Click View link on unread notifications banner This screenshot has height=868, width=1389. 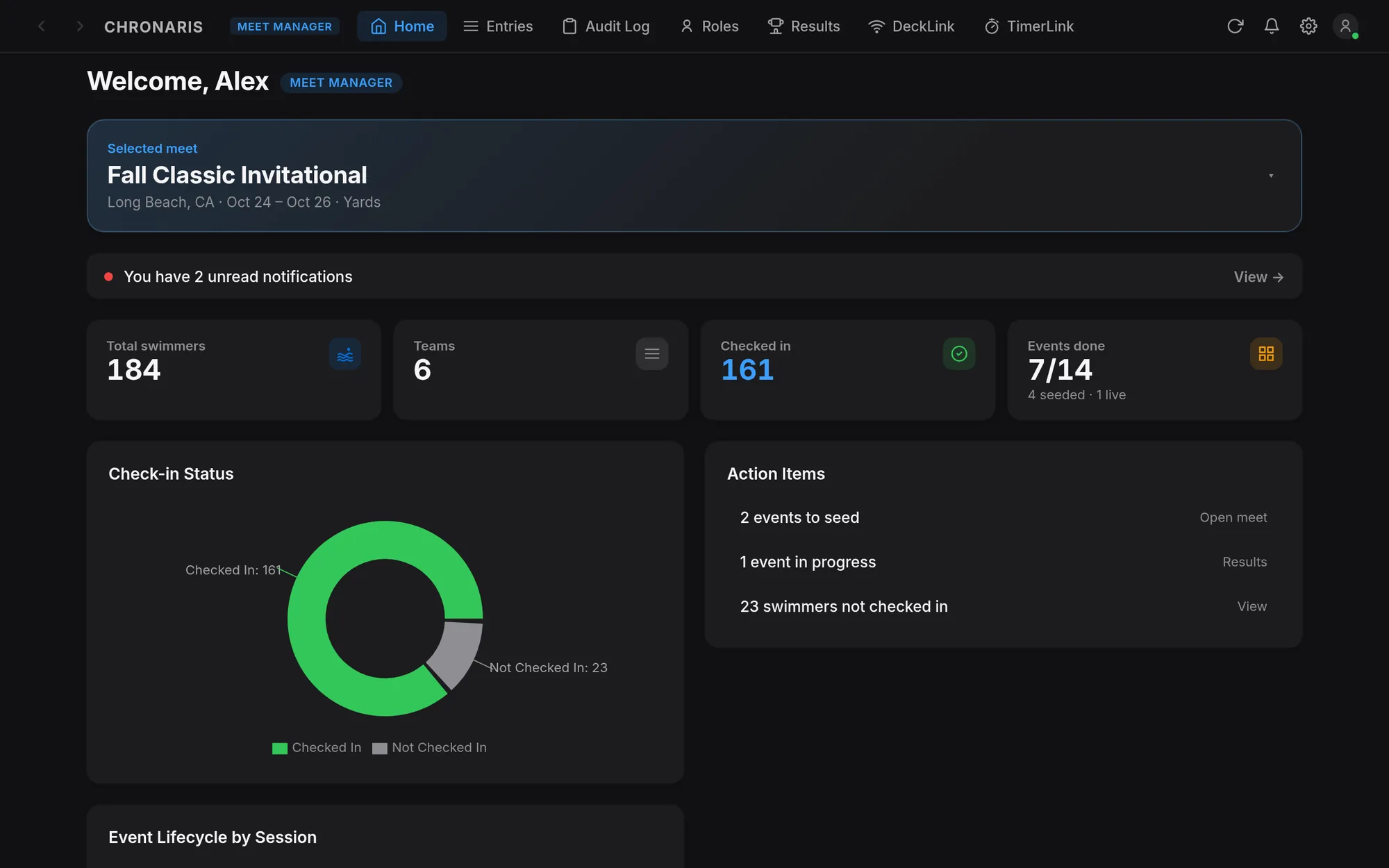coord(1258,277)
